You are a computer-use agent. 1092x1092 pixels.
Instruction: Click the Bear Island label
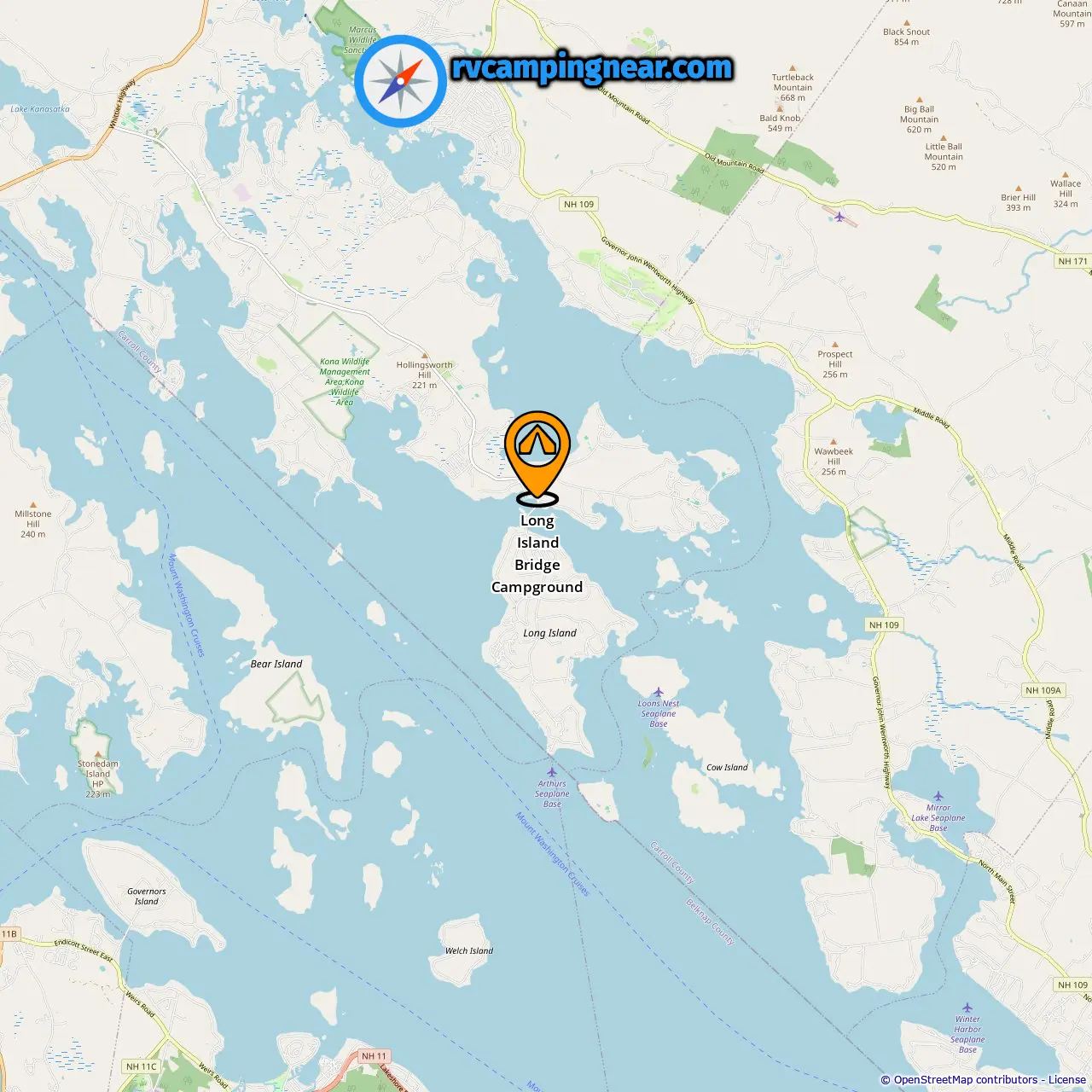(276, 664)
